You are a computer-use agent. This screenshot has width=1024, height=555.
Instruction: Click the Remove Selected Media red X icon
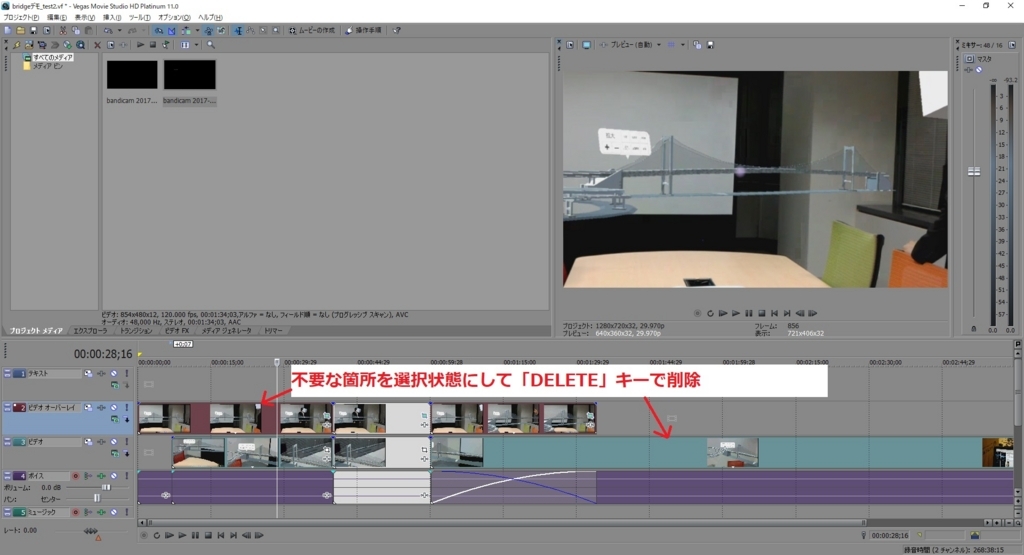(97, 45)
